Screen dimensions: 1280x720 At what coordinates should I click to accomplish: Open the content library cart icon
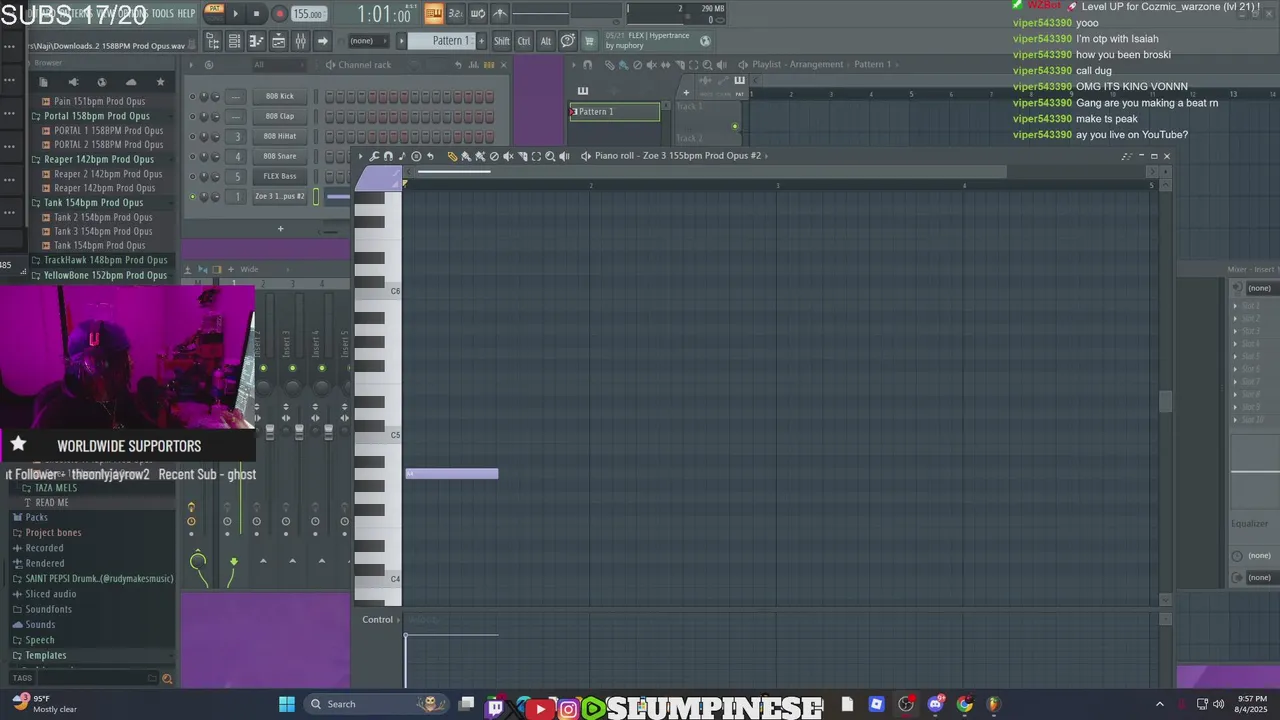[588, 41]
